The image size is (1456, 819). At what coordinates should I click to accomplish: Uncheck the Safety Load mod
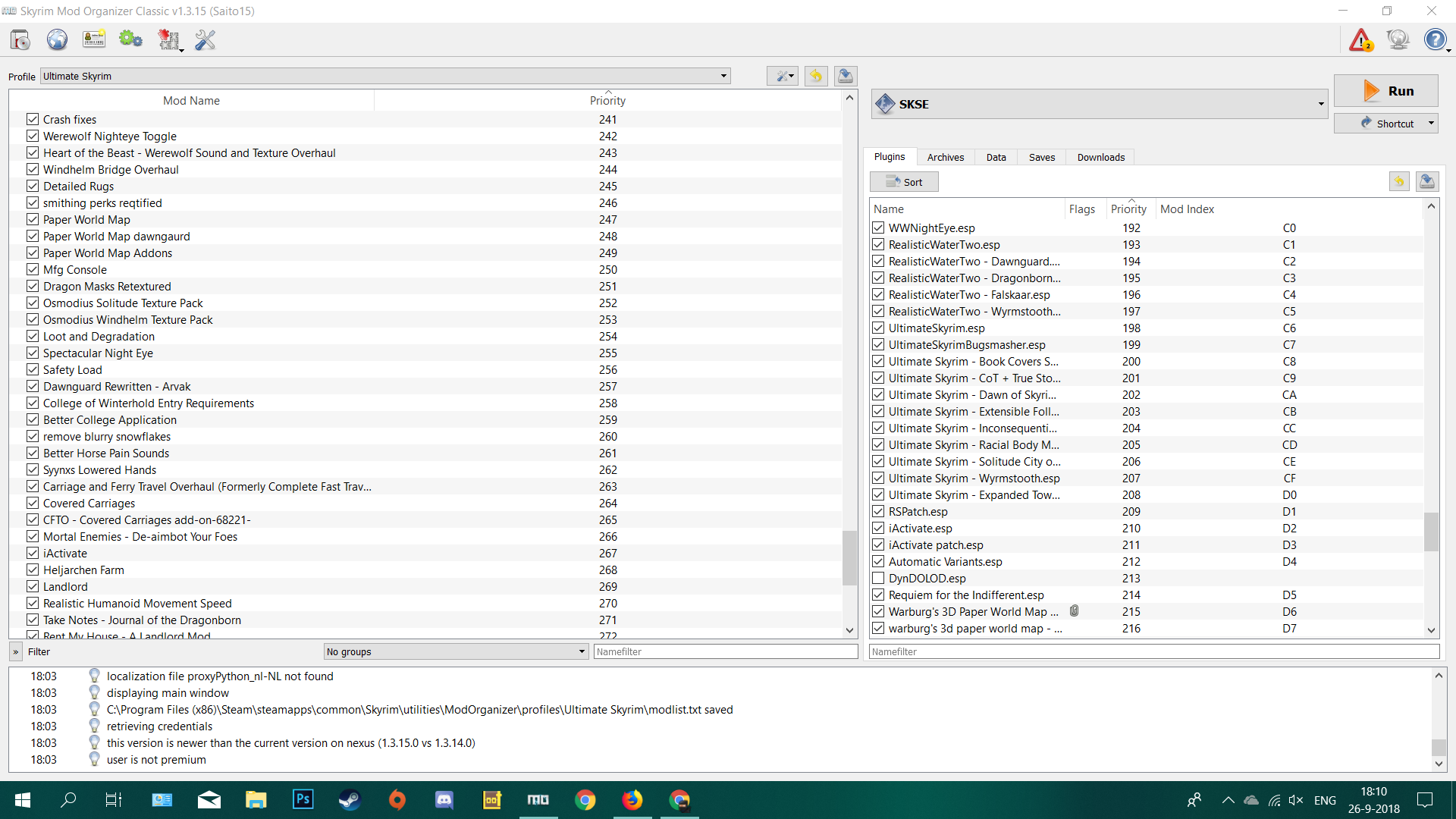[x=33, y=369]
